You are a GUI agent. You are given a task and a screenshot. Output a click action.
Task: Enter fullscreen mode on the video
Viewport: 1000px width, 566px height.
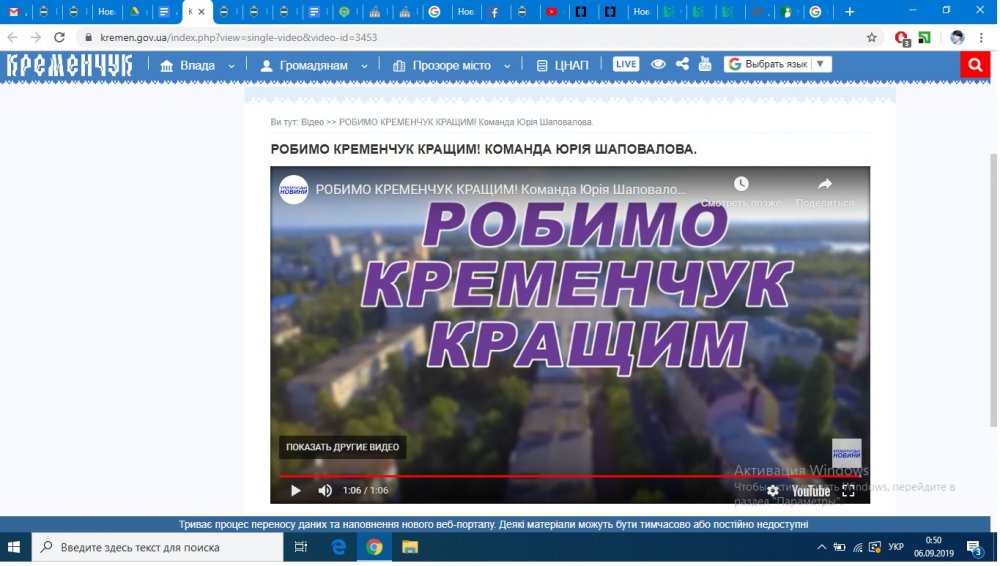(848, 490)
